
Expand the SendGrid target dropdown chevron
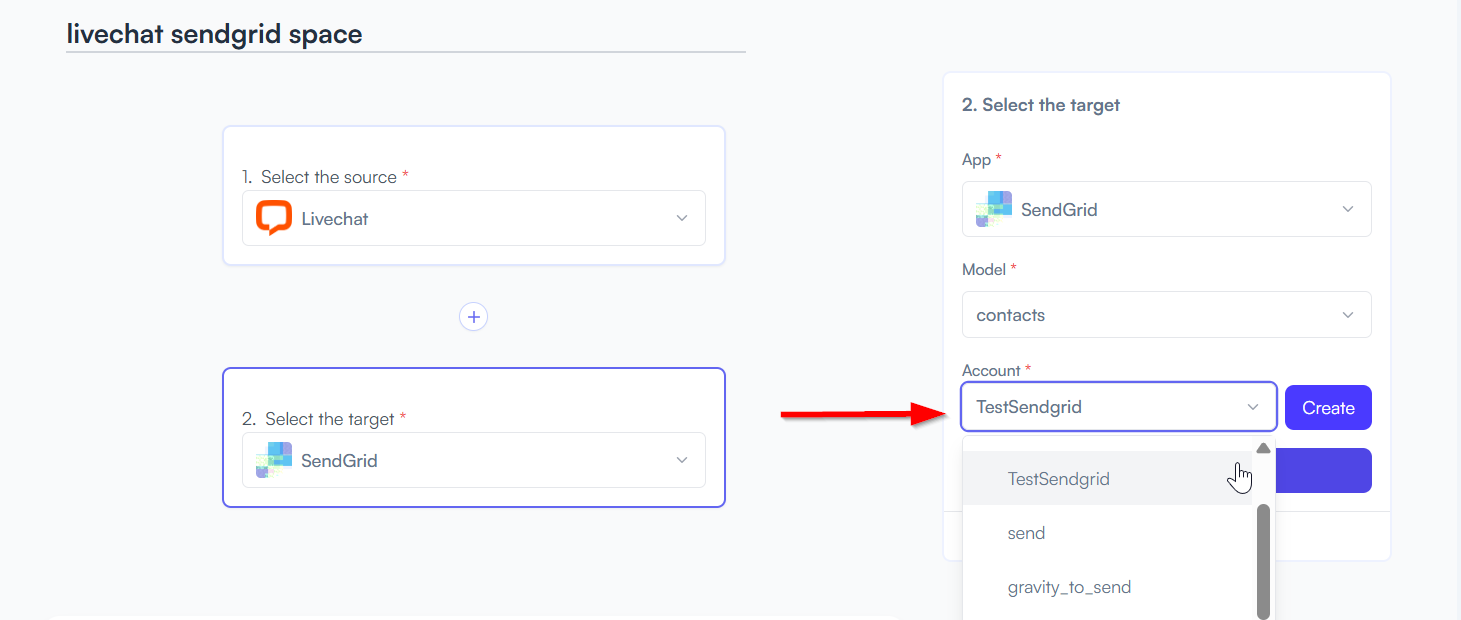tap(682, 460)
